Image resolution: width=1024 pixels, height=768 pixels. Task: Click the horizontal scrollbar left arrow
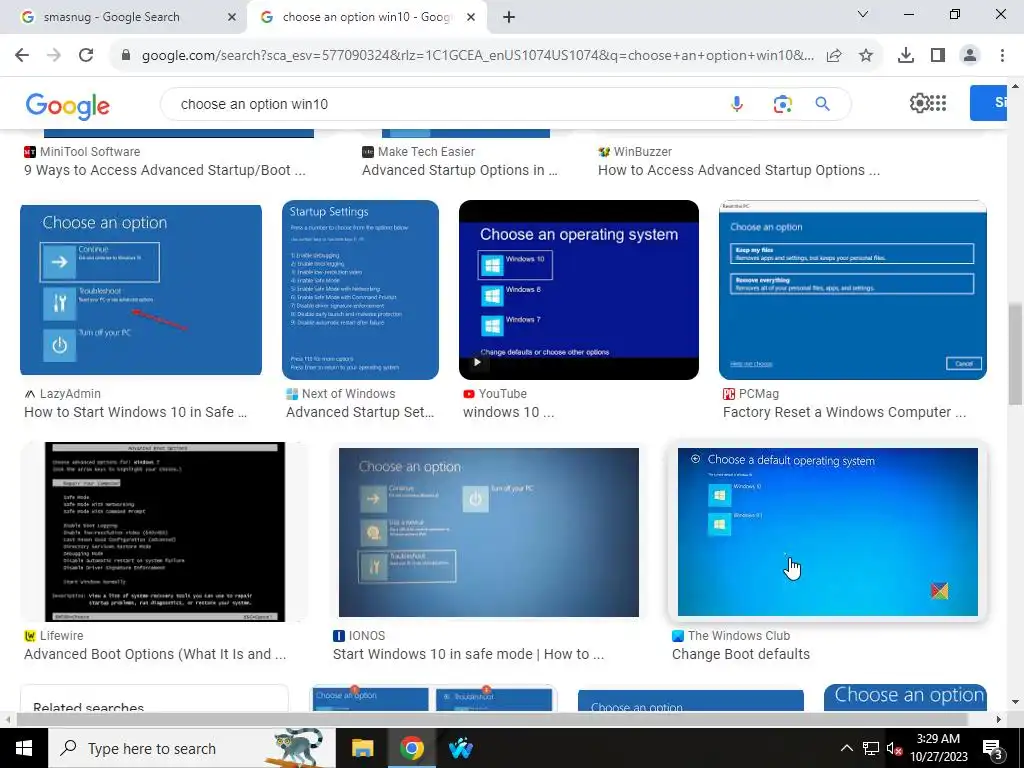click(x=7, y=720)
